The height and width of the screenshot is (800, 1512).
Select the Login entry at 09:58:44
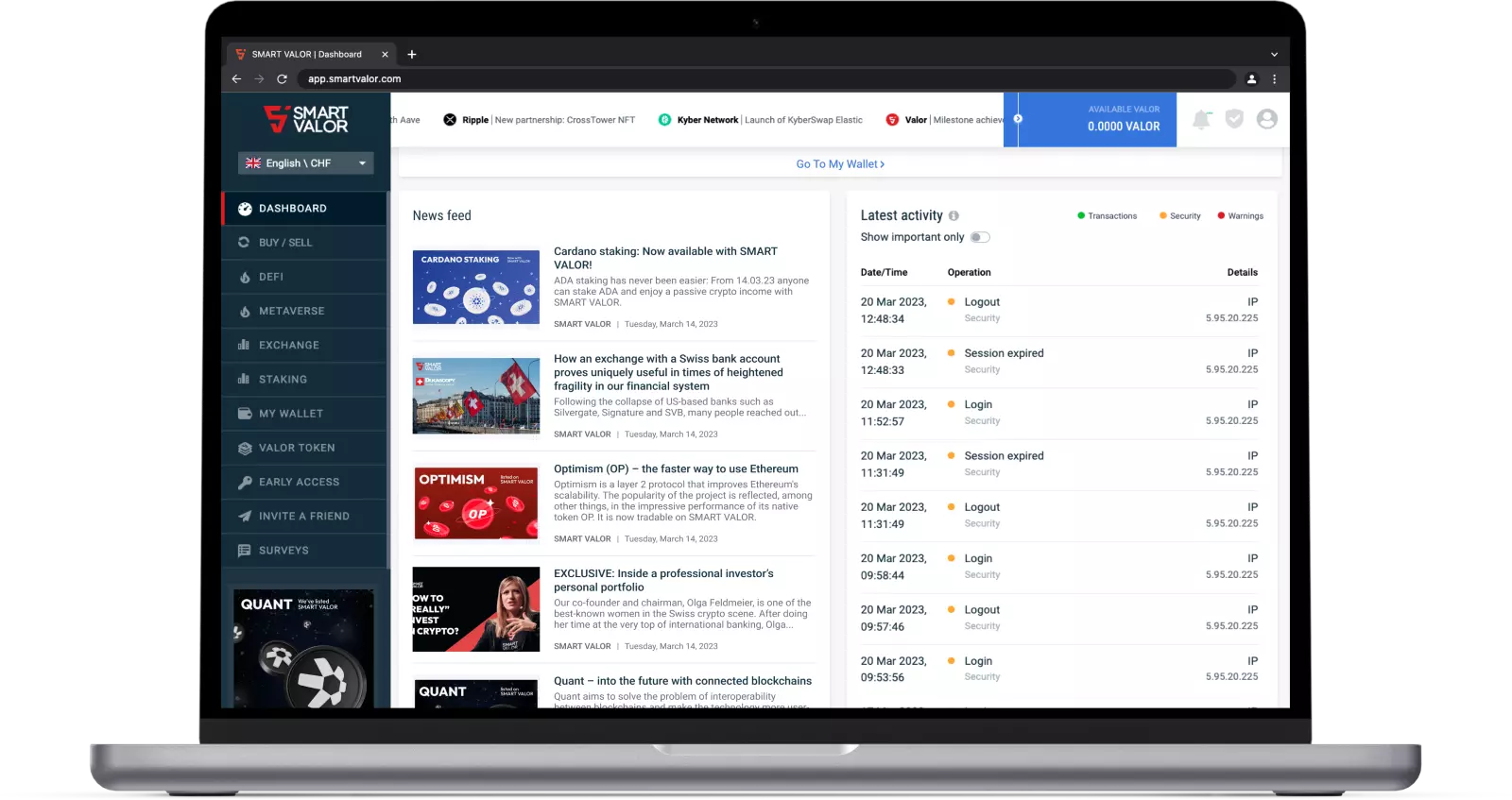pyautogui.click(x=1059, y=567)
